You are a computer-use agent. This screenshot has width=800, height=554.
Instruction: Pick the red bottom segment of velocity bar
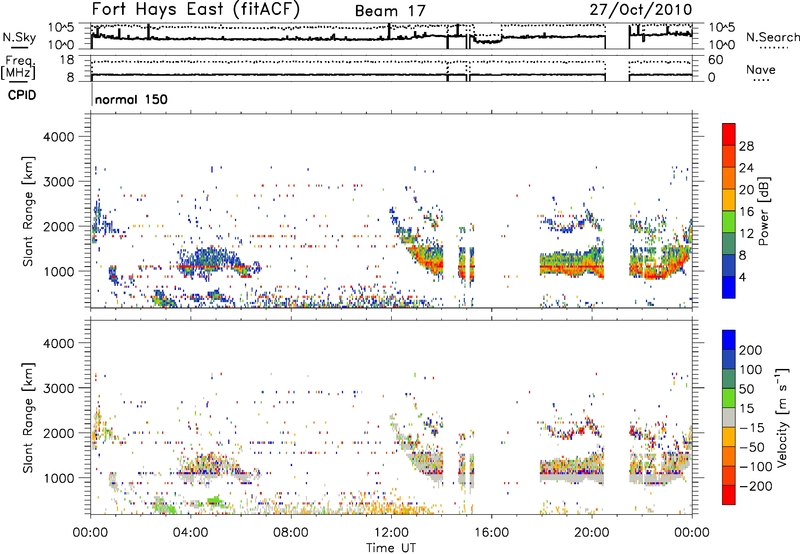pos(729,495)
